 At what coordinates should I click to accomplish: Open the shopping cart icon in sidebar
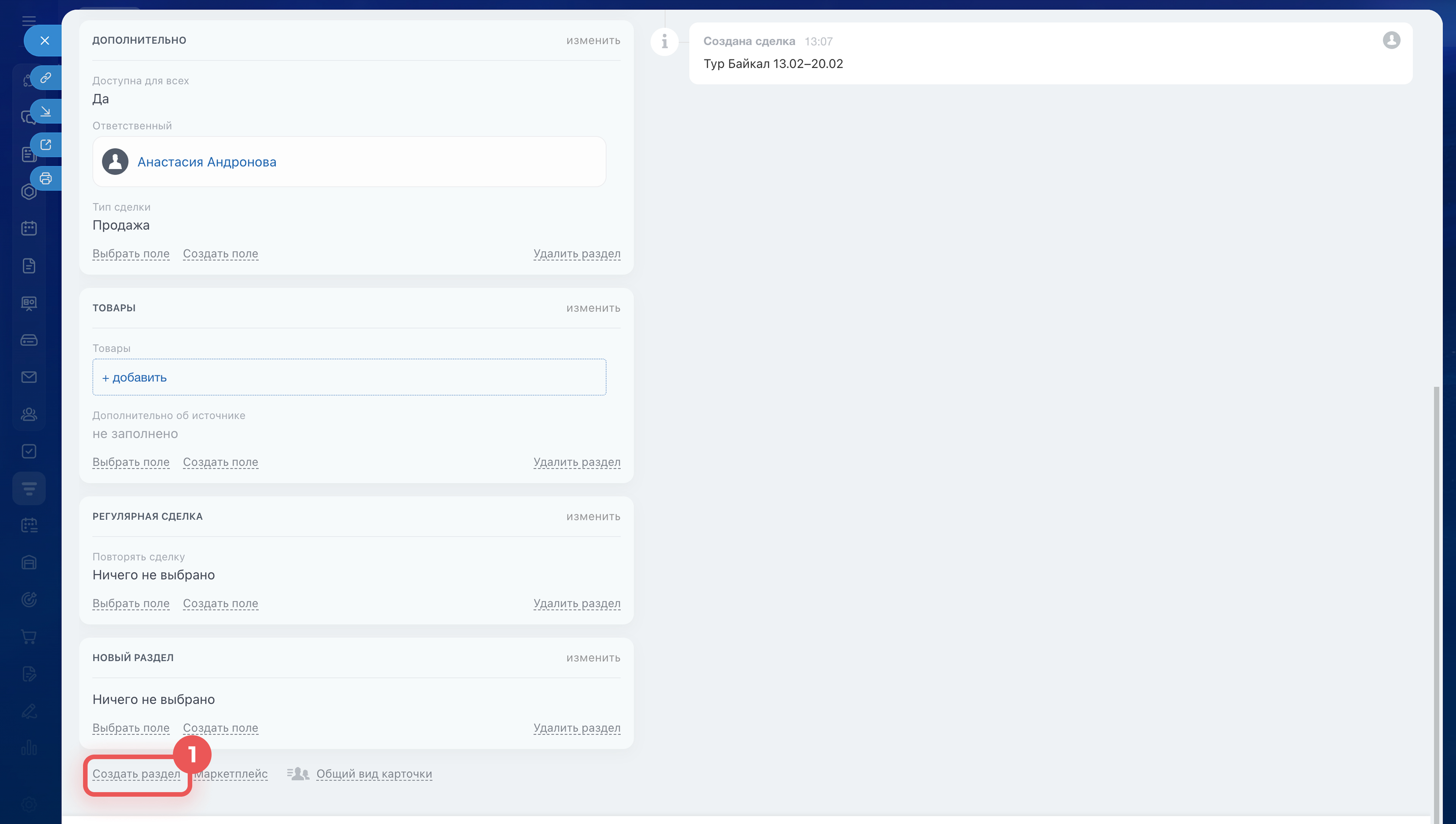tap(29, 637)
